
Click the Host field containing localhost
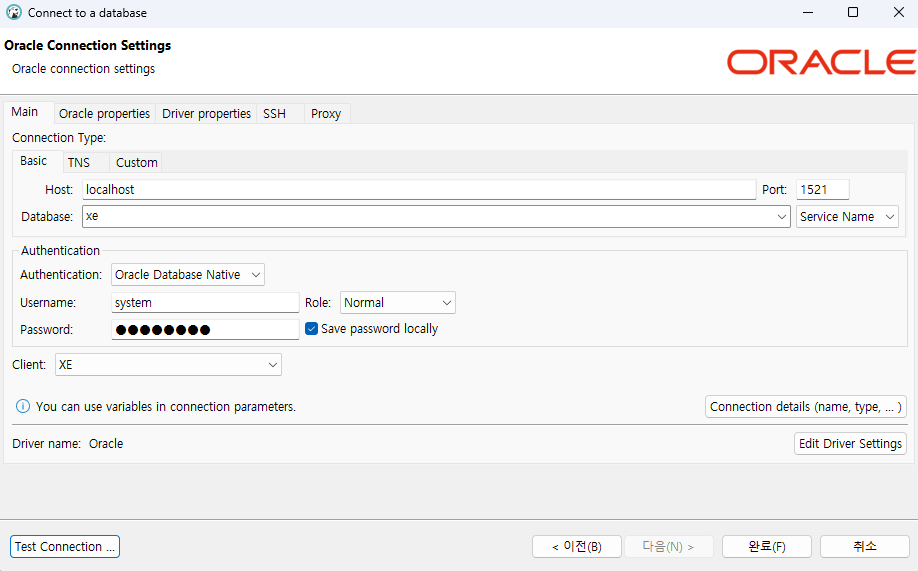[x=419, y=190]
